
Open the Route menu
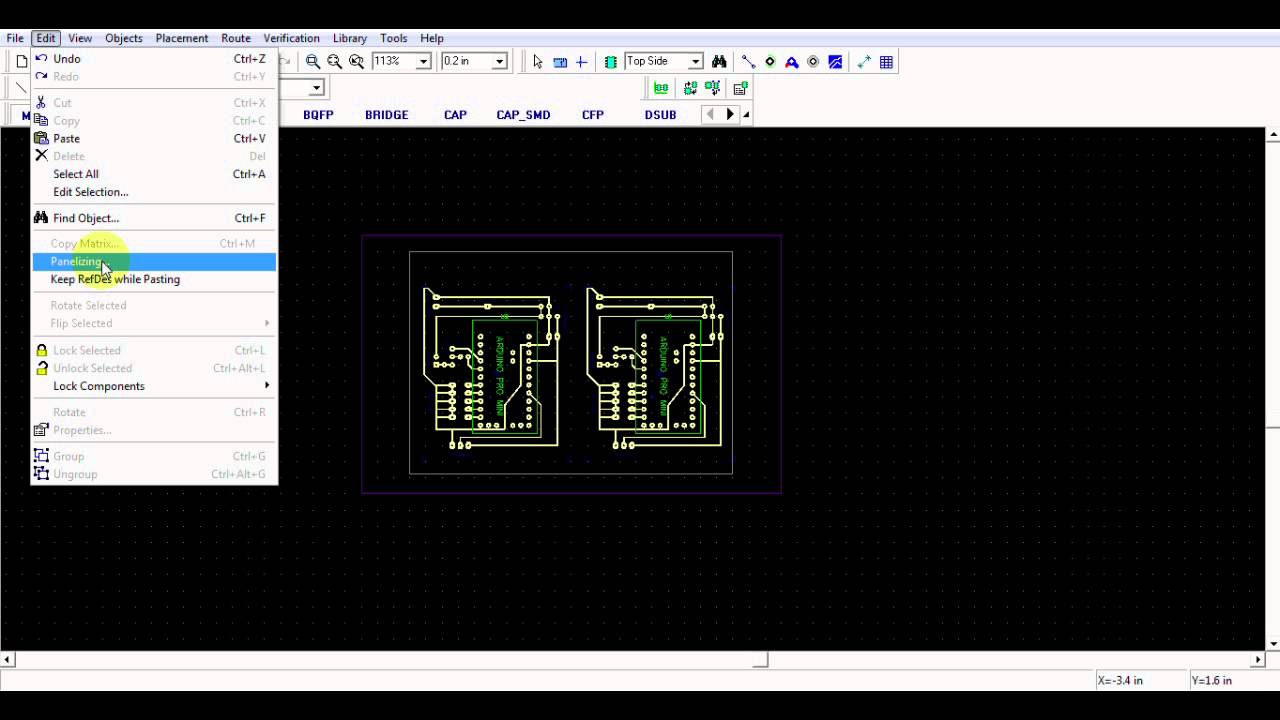pyautogui.click(x=236, y=38)
